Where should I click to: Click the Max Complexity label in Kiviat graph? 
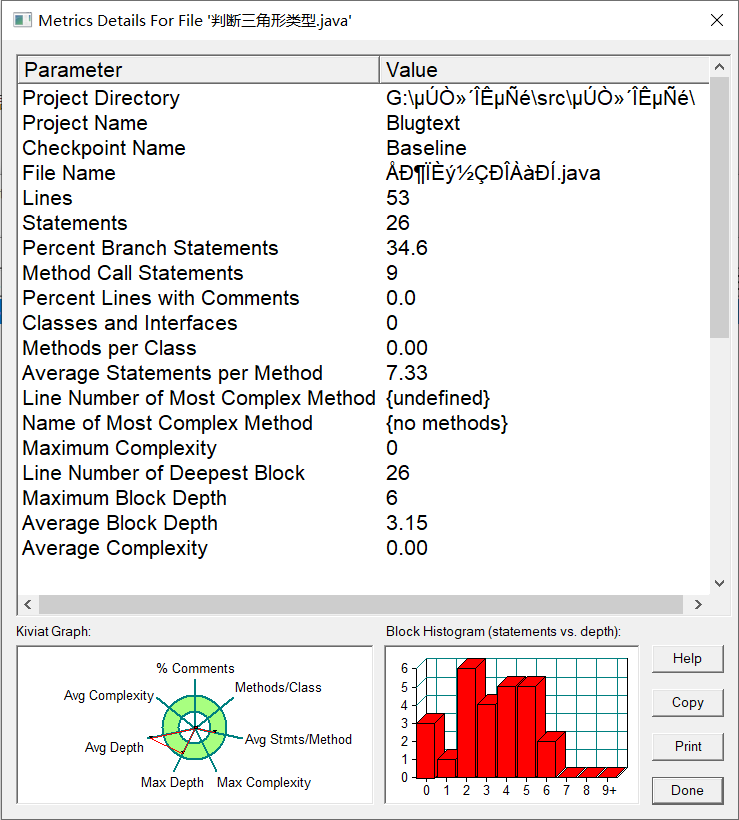pyautogui.click(x=264, y=782)
